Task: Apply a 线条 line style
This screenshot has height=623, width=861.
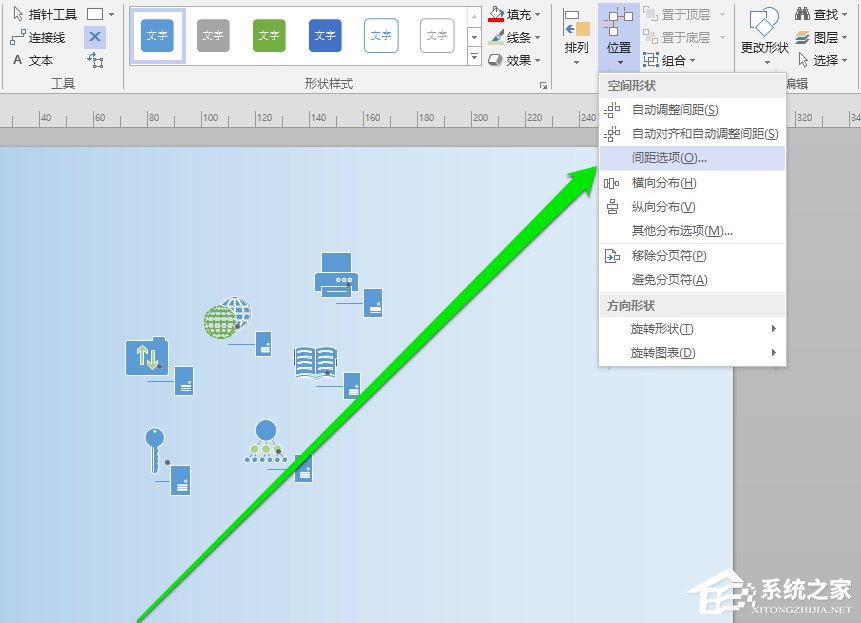Action: click(x=516, y=37)
